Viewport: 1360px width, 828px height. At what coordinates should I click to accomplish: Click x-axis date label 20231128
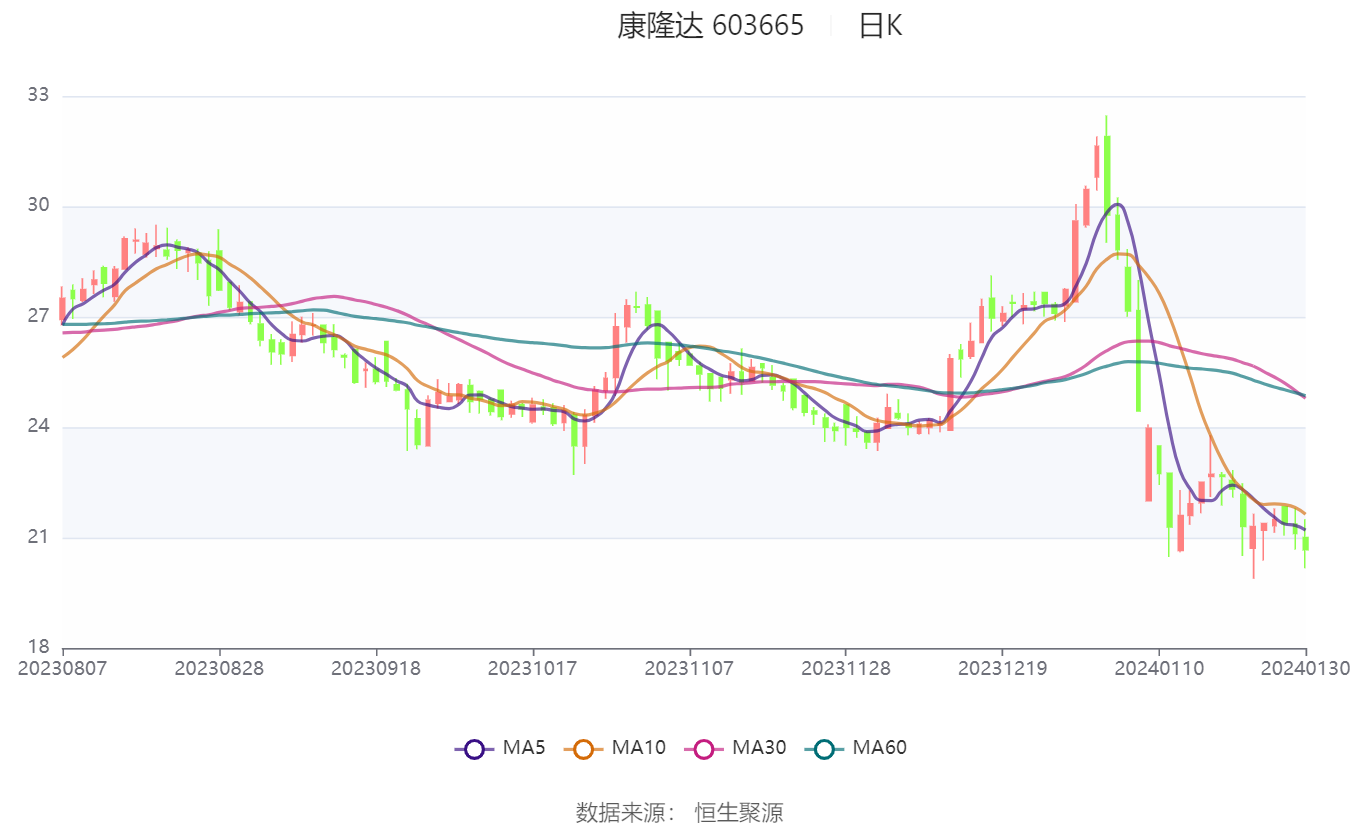pos(846,668)
